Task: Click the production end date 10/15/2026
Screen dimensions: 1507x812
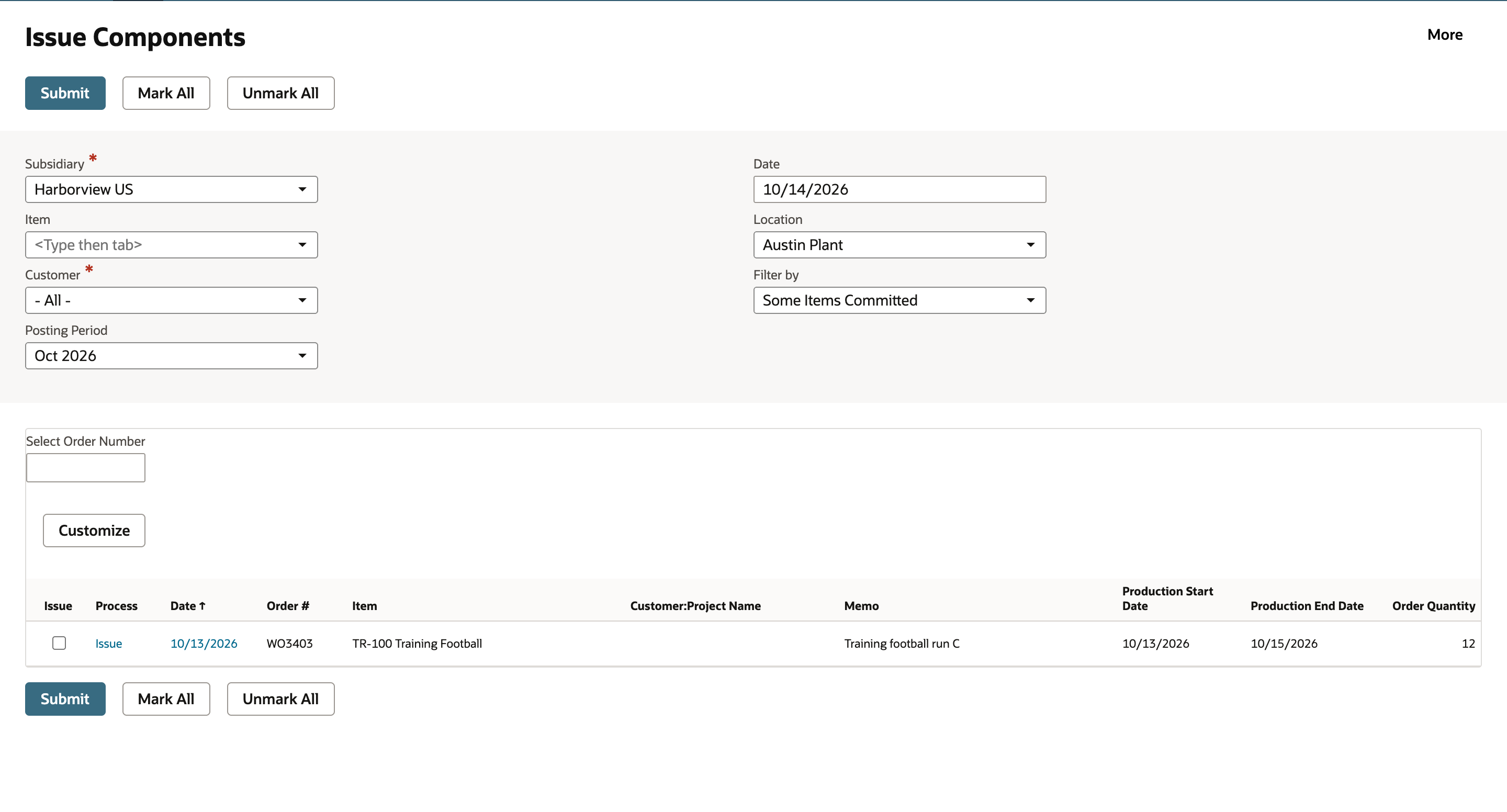Action: click(x=1284, y=644)
